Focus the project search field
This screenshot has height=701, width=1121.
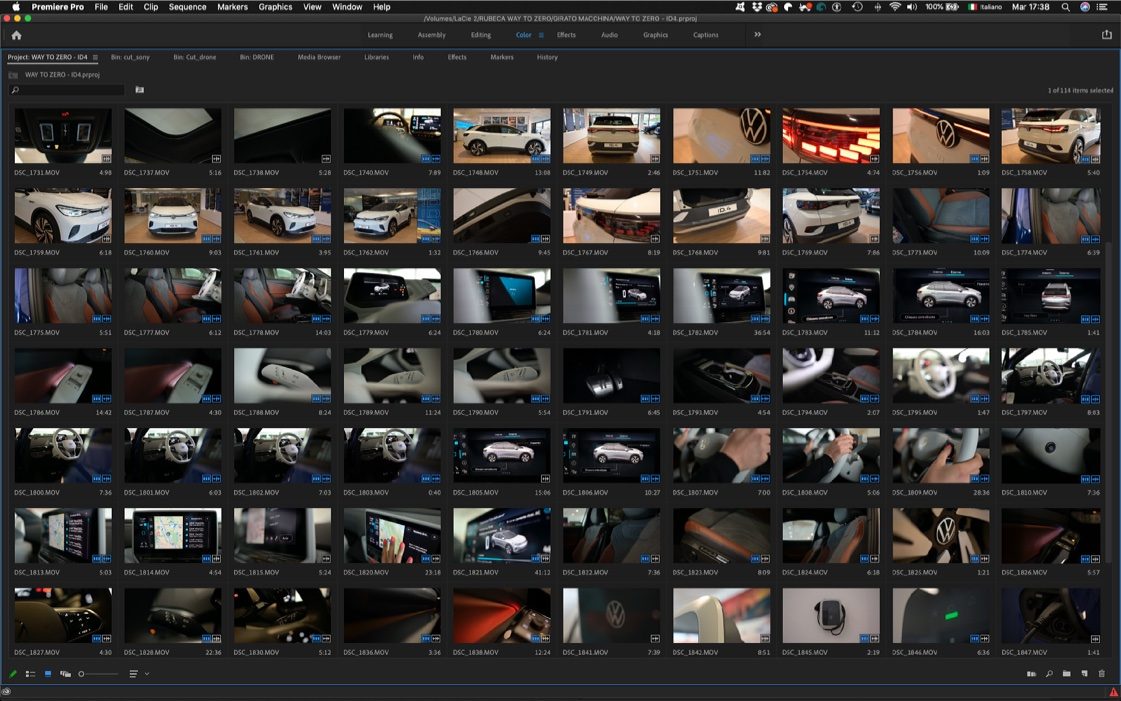pos(68,90)
